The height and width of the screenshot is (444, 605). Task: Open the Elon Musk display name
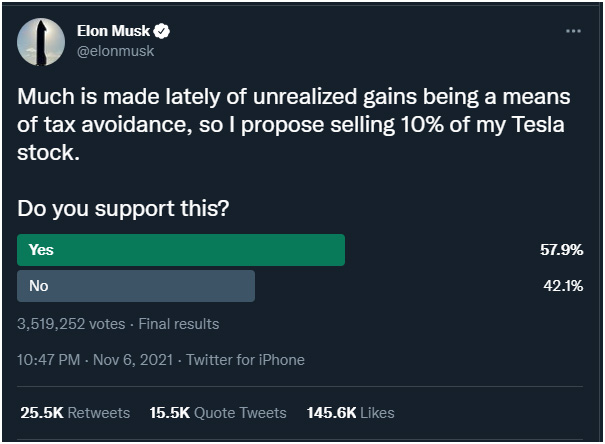tap(113, 31)
